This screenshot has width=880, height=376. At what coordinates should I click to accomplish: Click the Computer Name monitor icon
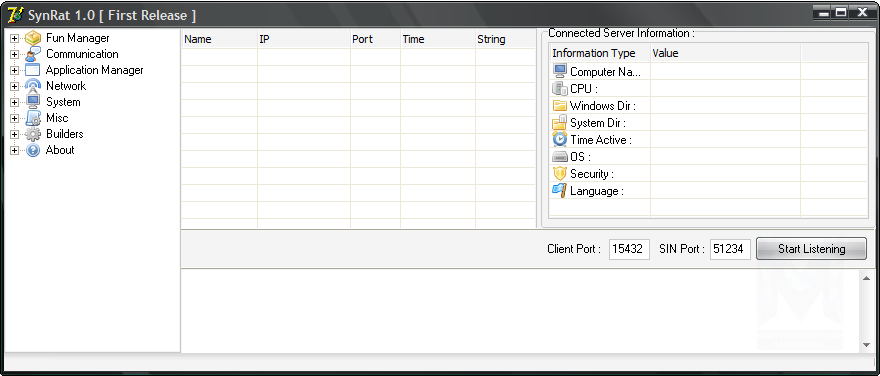pos(560,71)
